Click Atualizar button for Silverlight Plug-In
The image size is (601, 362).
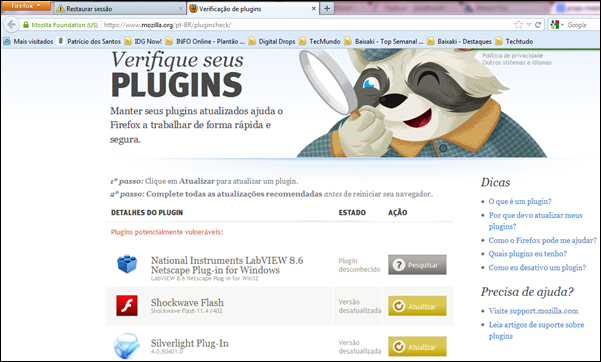(417, 347)
